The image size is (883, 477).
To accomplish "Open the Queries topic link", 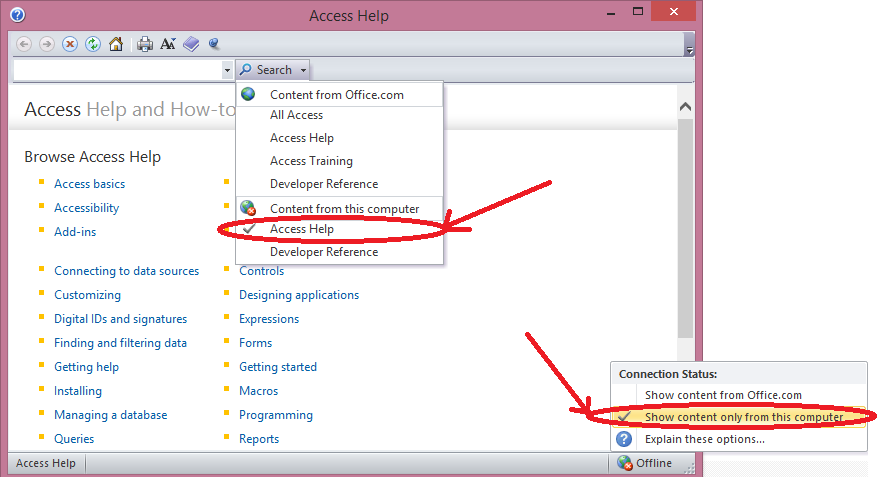I will [x=74, y=439].
